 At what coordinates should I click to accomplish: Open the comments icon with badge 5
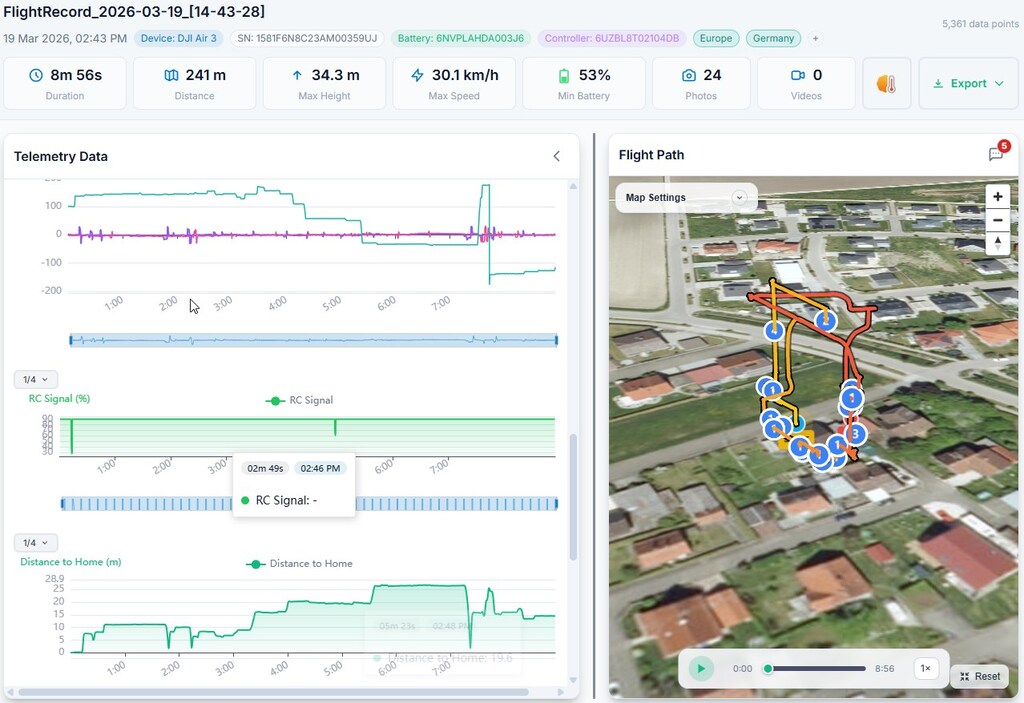(x=996, y=154)
